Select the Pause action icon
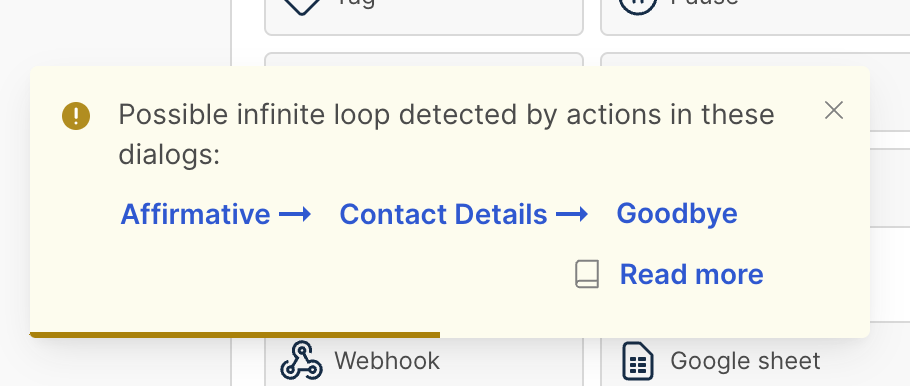The image size is (910, 386). (638, 5)
